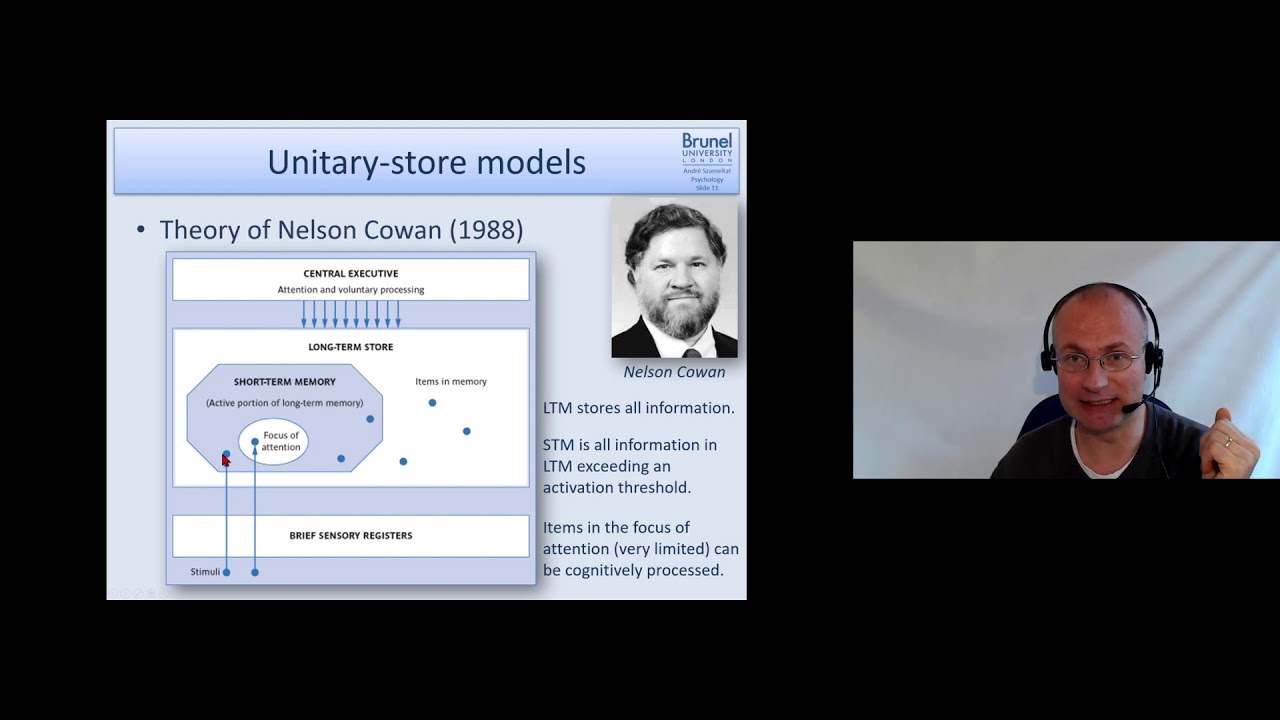The height and width of the screenshot is (720, 1280).
Task: Click '(Active portion of long-term memory)' text
Action: pyautogui.click(x=285, y=403)
